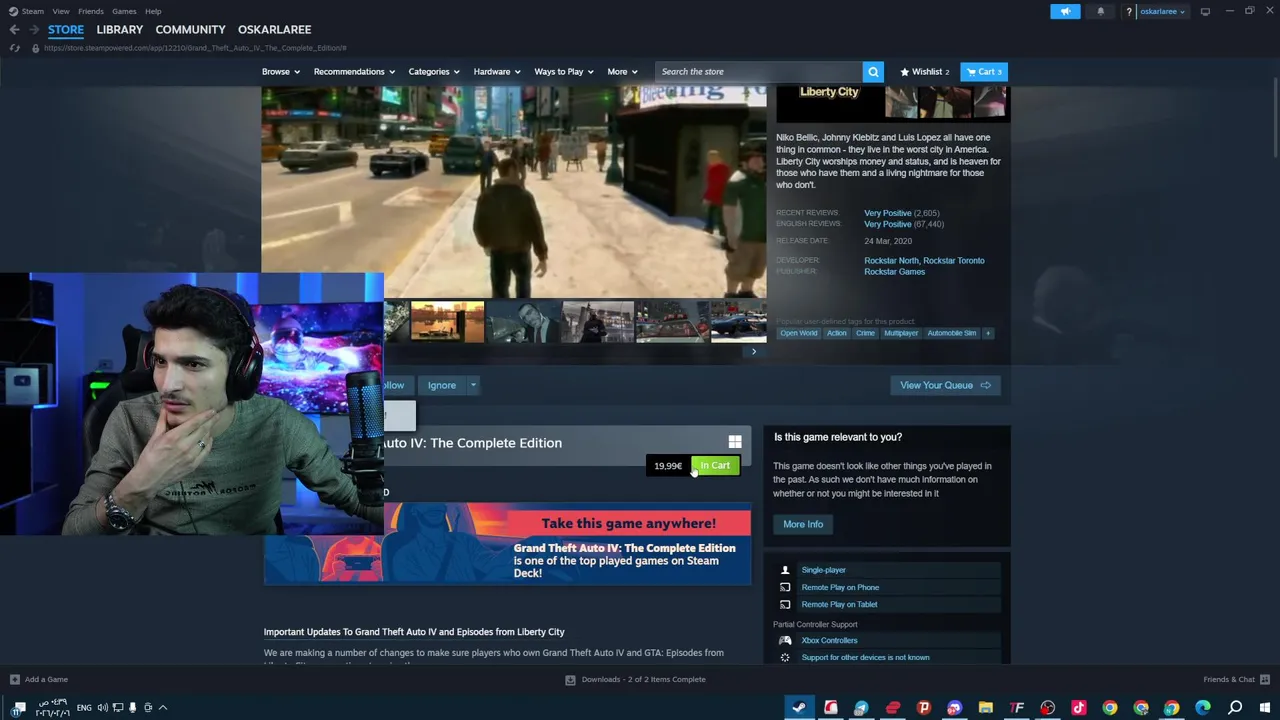Screen dimensions: 1280x720
Task: Open the blue announcements megaphone icon
Action: pyautogui.click(x=1065, y=11)
